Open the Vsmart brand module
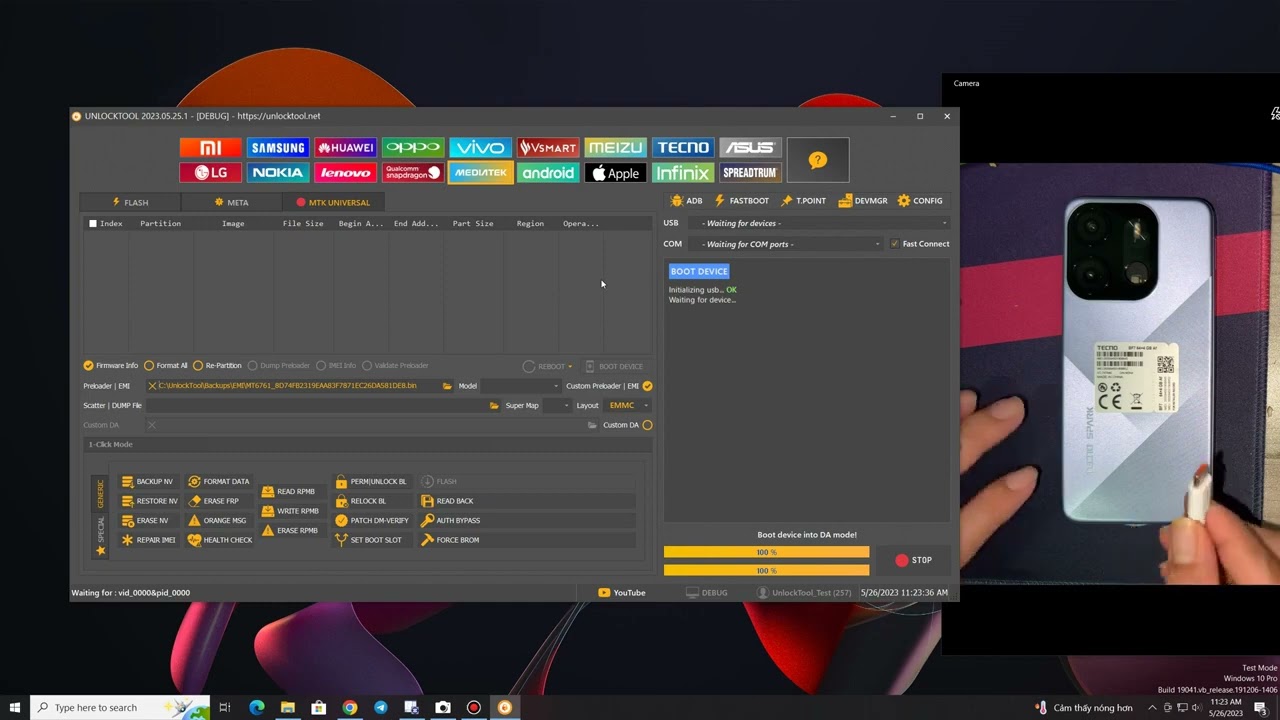Image resolution: width=1280 pixels, height=720 pixels. (548, 148)
